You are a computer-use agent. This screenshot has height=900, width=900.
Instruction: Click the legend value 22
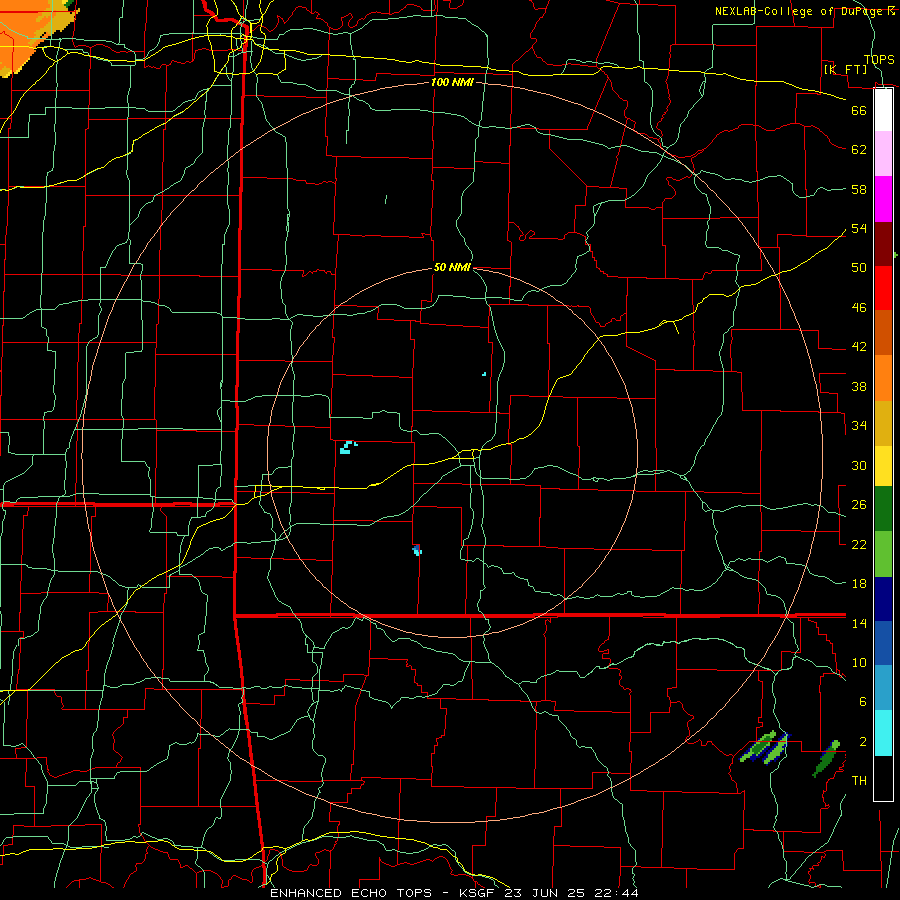859,544
